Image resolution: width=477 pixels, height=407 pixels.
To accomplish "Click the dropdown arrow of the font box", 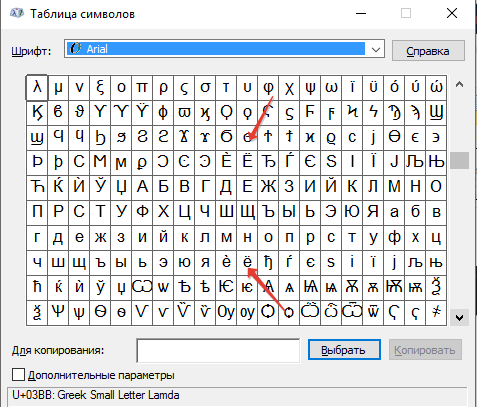I will click(376, 49).
